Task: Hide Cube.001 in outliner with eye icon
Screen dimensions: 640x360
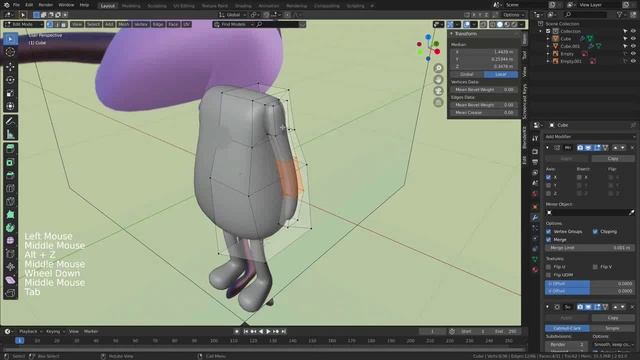Action: [633, 46]
